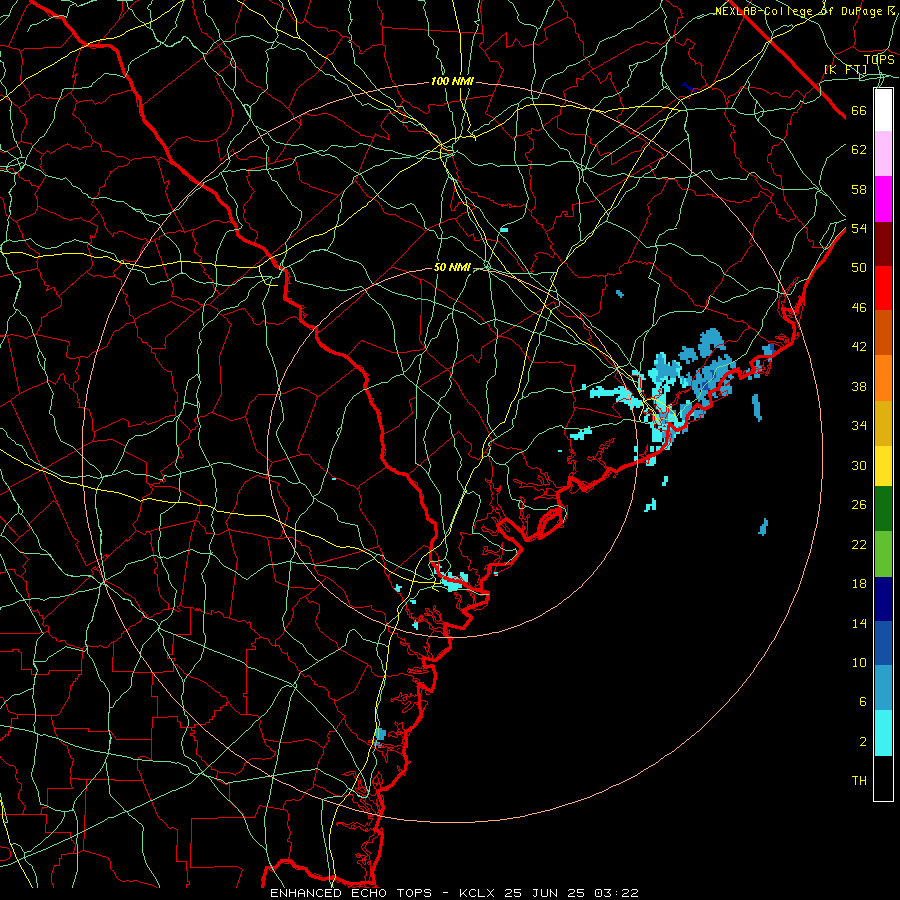Click the '30' legend value
The height and width of the screenshot is (900, 900).
[859, 465]
